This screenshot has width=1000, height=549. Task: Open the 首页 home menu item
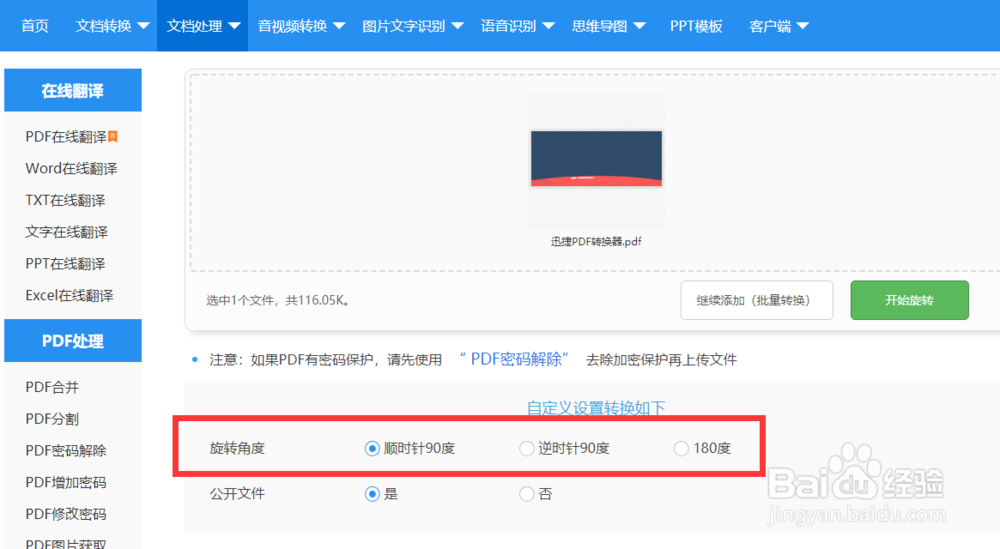[x=34, y=26]
